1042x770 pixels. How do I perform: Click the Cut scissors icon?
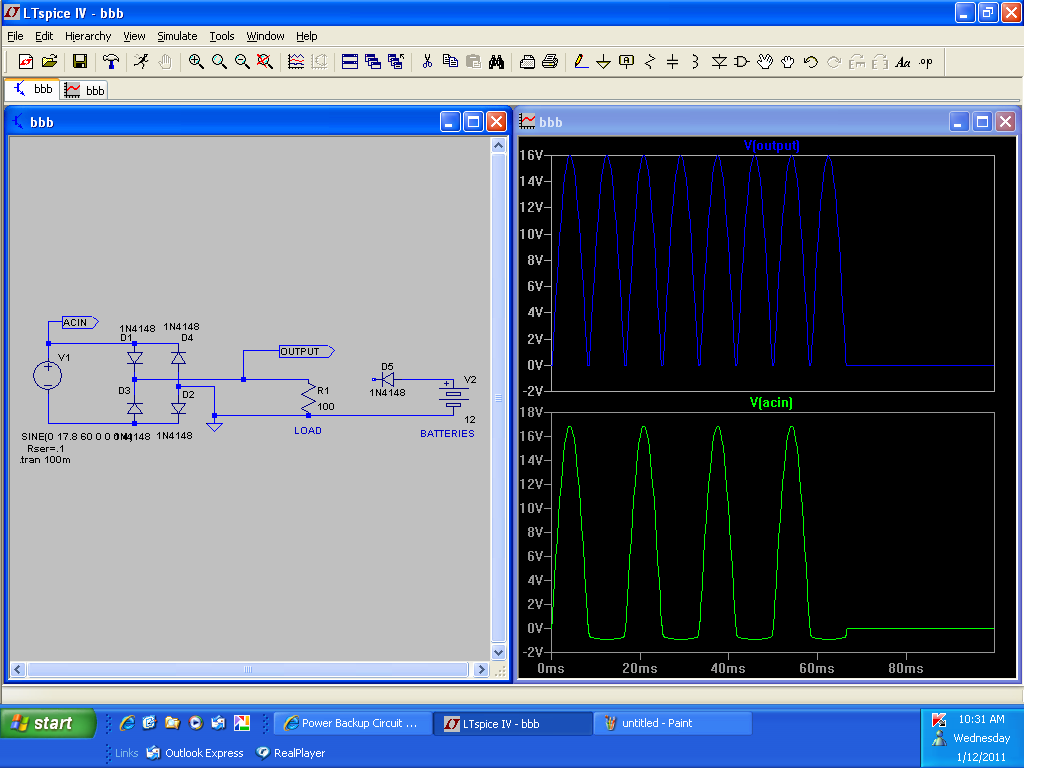[427, 62]
